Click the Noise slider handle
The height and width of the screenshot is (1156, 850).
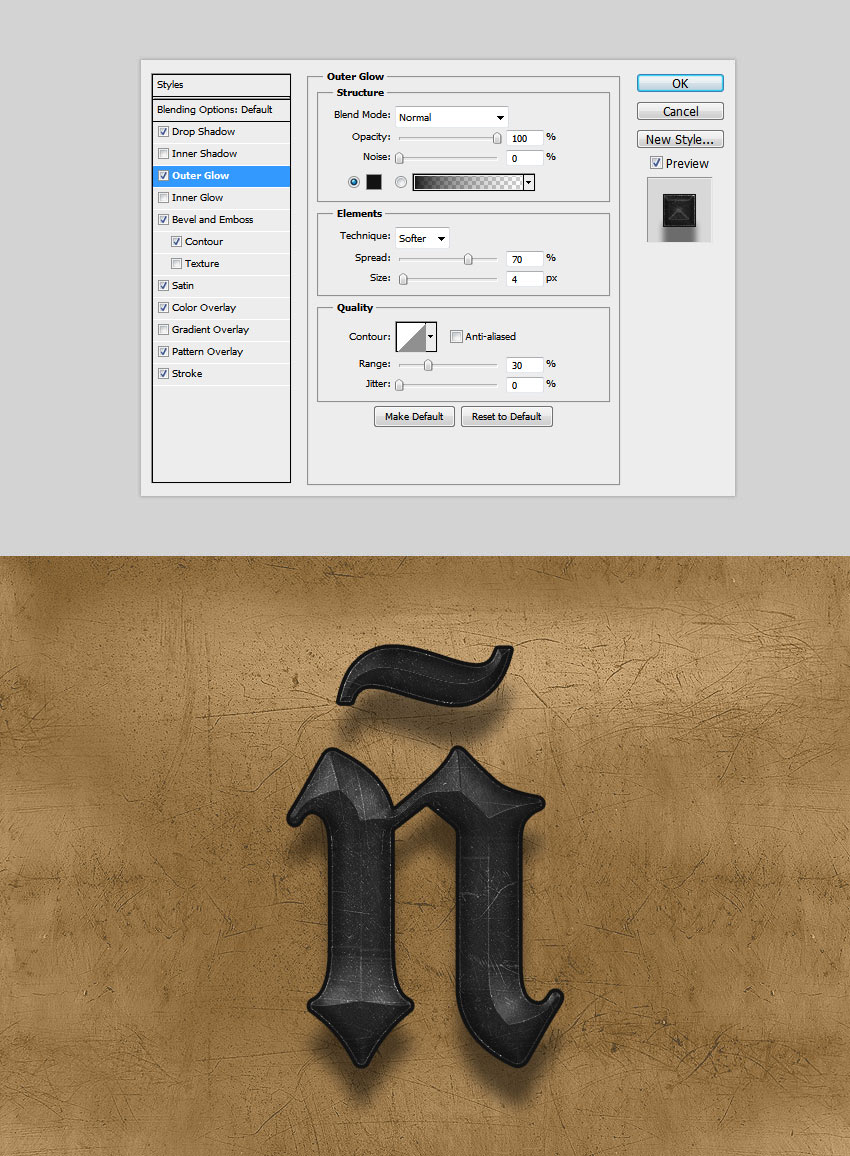pyautogui.click(x=400, y=158)
